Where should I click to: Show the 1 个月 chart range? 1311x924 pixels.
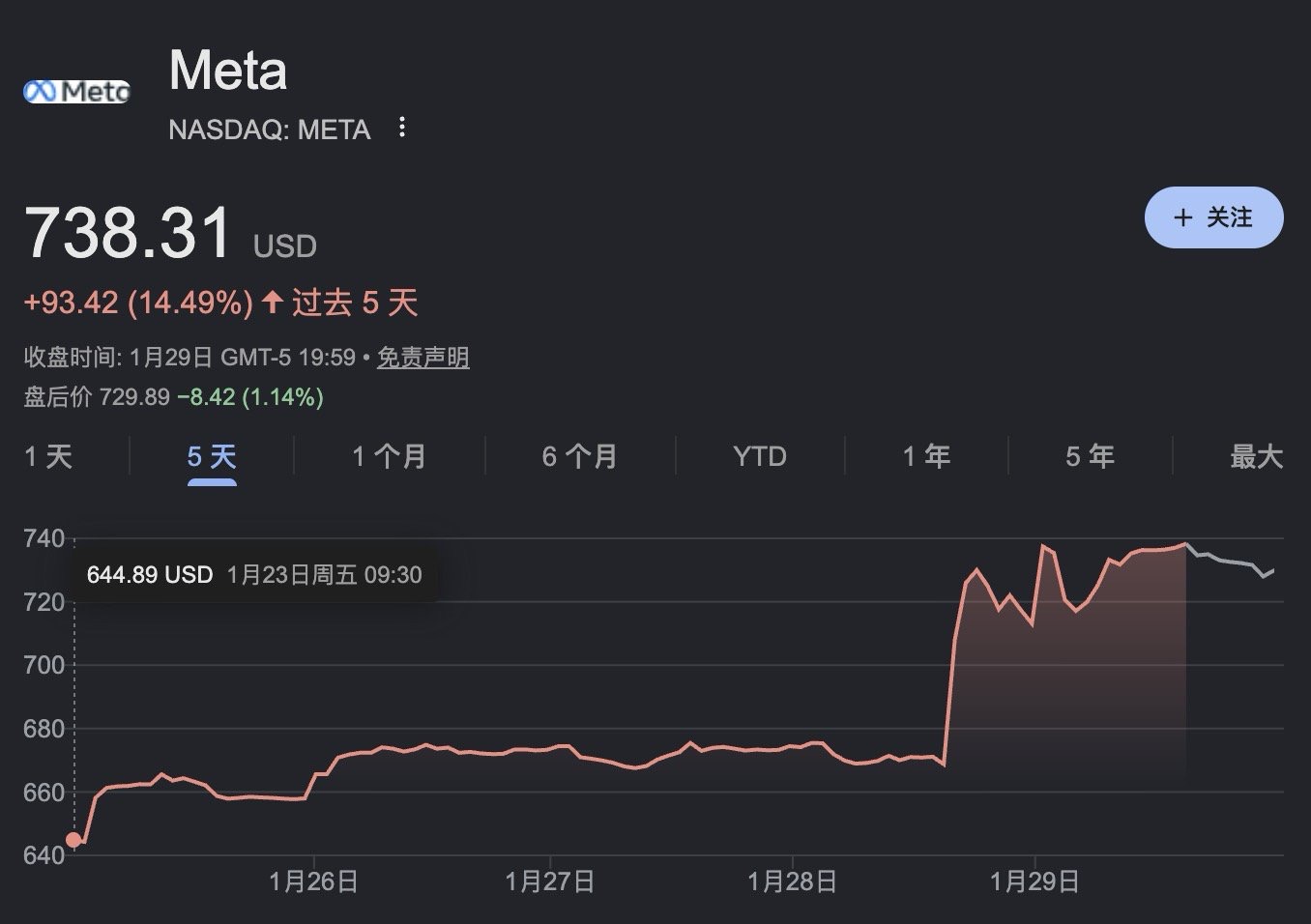tap(389, 456)
